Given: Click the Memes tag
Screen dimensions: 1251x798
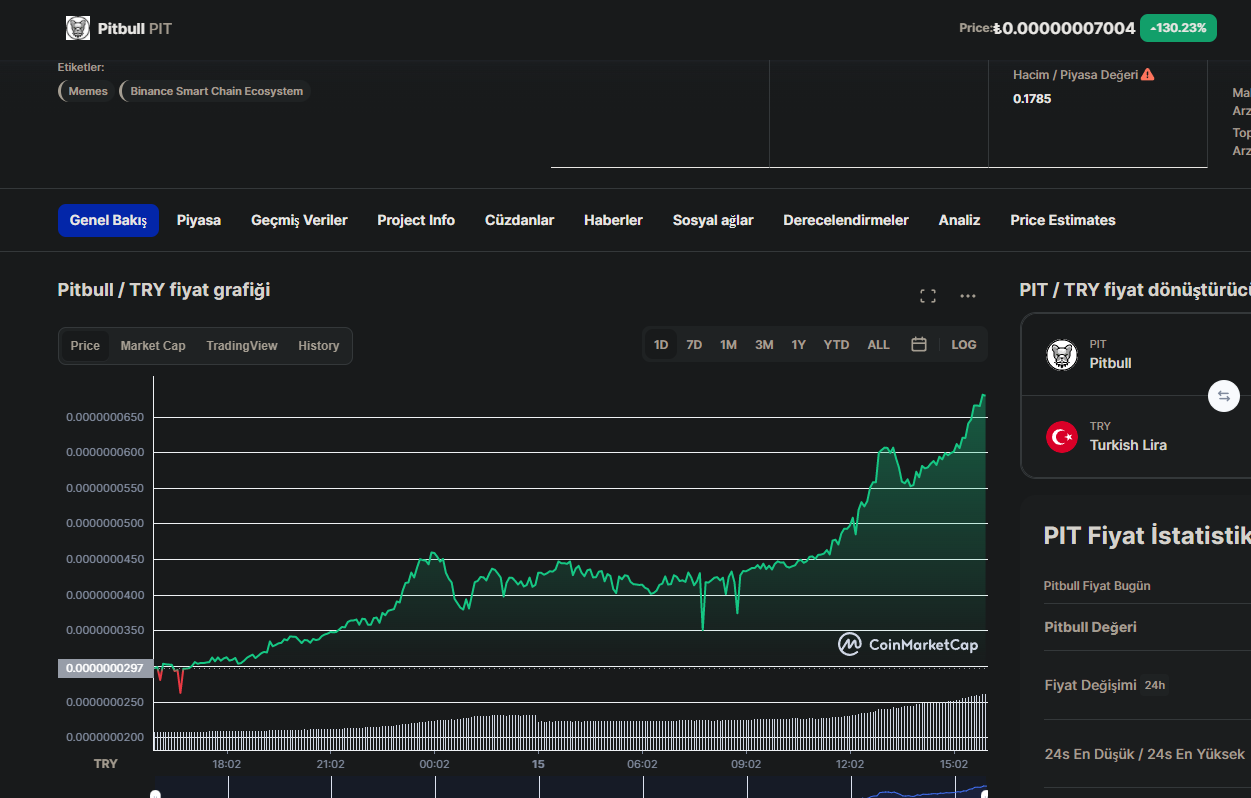Looking at the screenshot, I should coord(87,91).
